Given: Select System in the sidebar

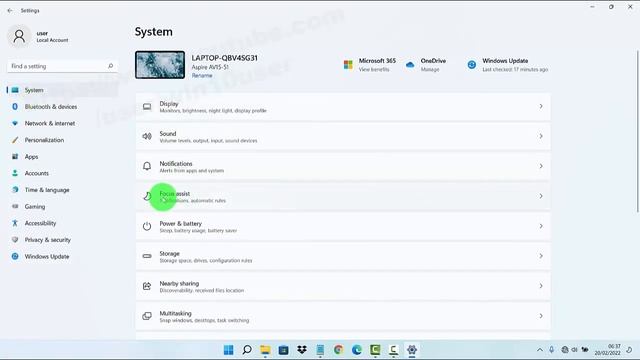Looking at the screenshot, I should pyautogui.click(x=62, y=90).
